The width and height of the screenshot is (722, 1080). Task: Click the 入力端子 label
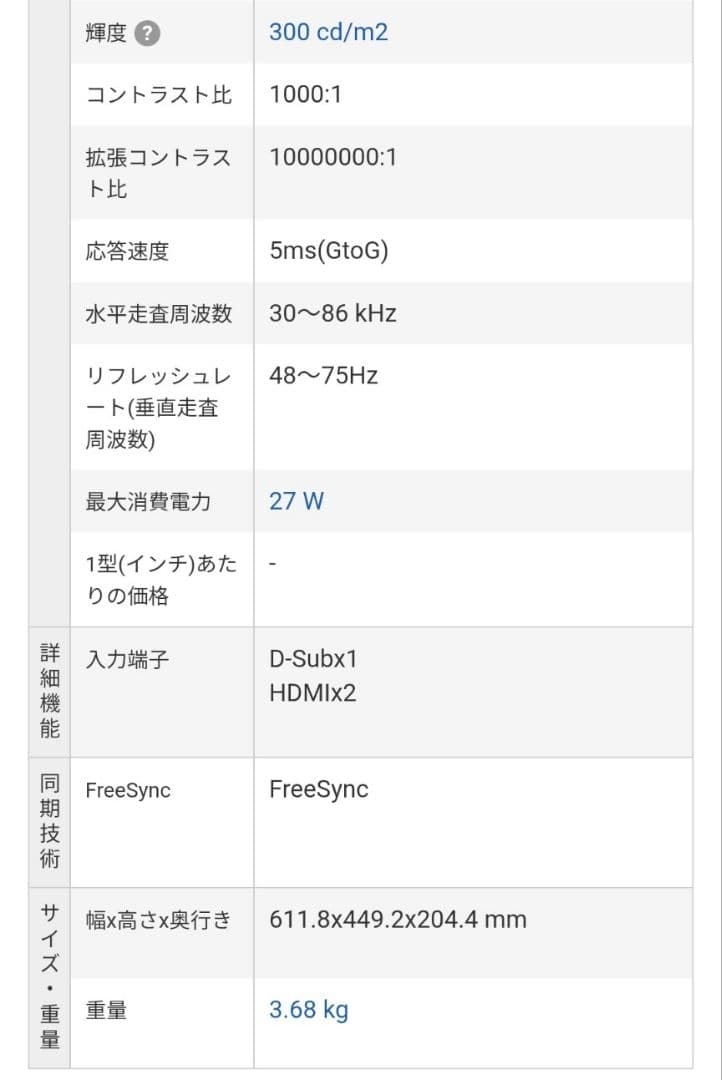(x=127, y=660)
